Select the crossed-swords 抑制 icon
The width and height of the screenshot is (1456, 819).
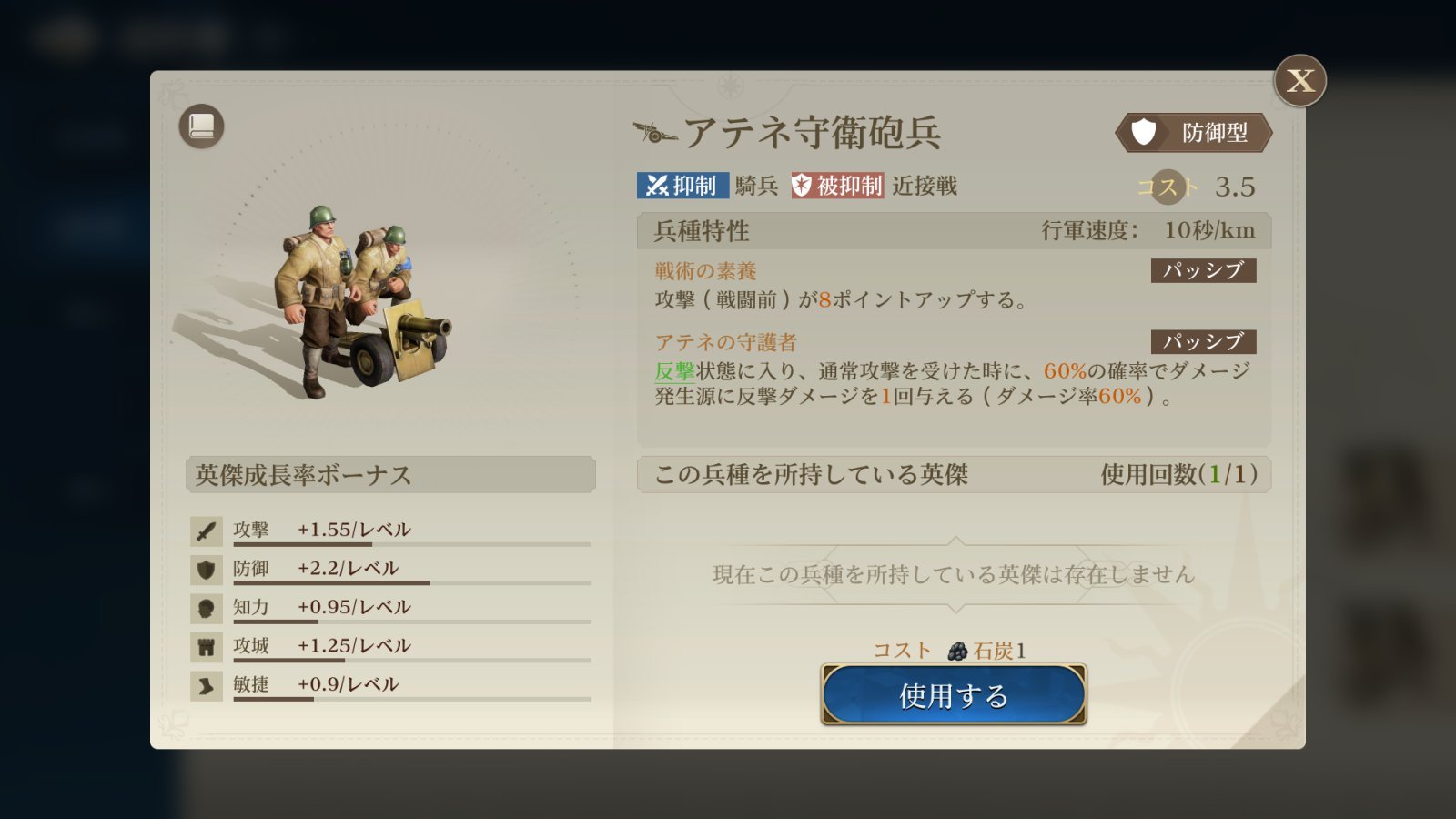coord(657,186)
